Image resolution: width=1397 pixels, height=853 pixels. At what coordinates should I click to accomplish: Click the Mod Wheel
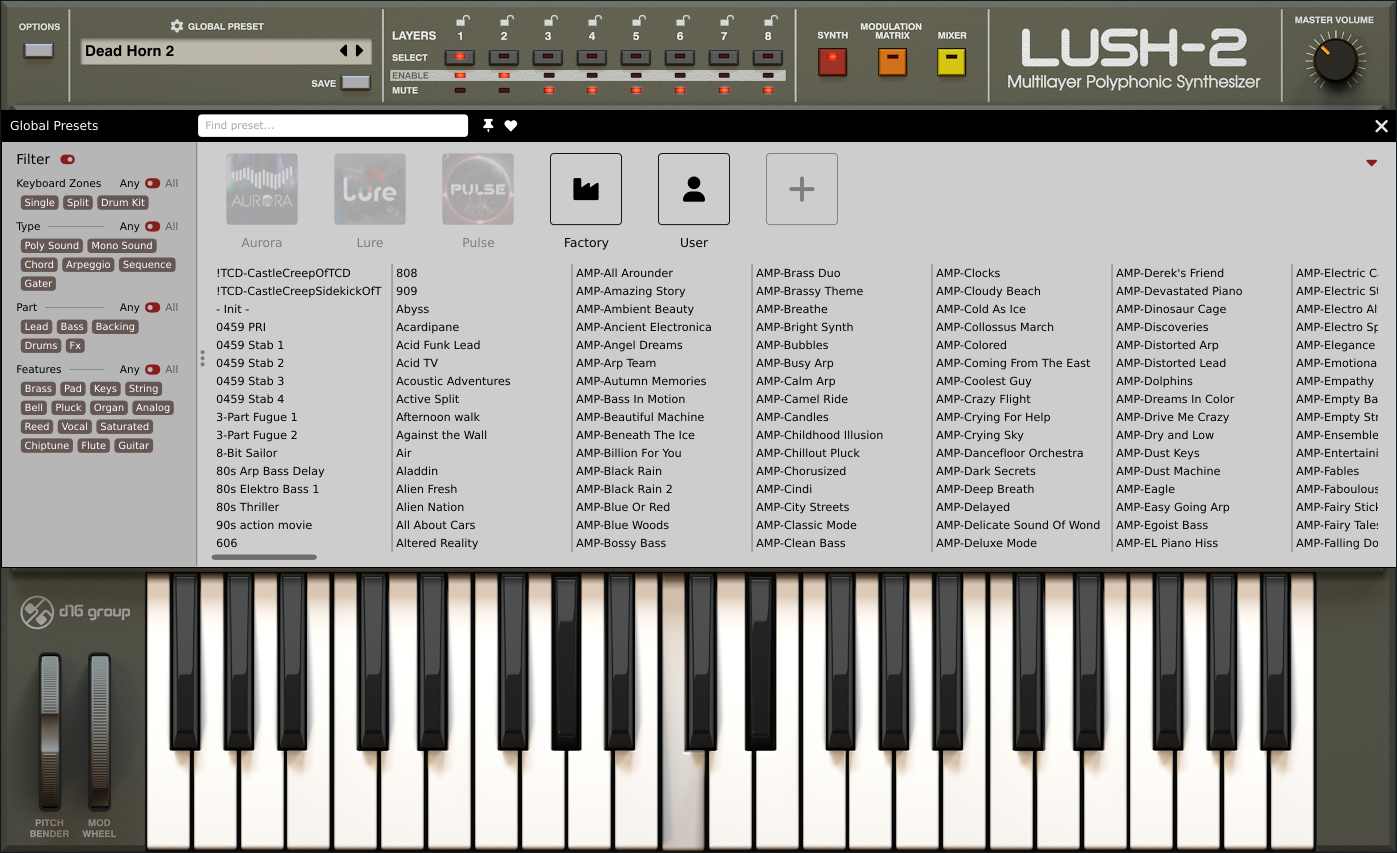[99, 732]
